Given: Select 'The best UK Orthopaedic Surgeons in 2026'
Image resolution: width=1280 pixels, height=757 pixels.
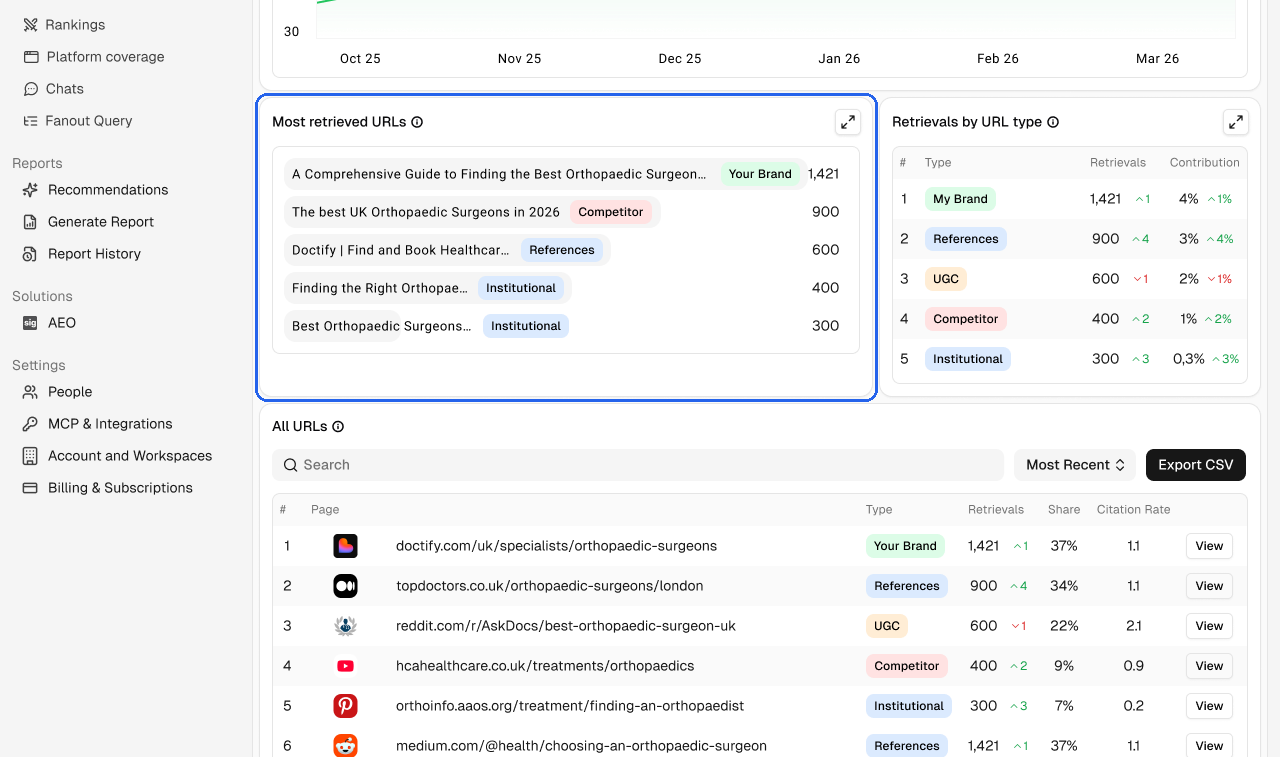Looking at the screenshot, I should [426, 212].
